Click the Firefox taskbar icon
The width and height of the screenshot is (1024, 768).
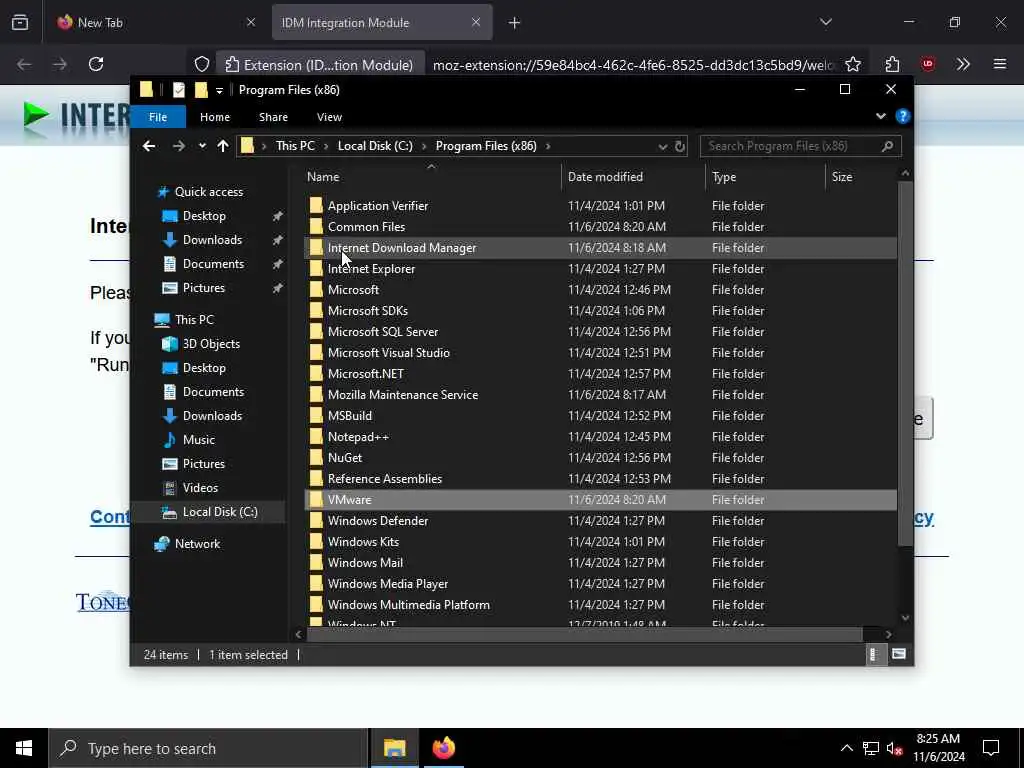click(443, 748)
